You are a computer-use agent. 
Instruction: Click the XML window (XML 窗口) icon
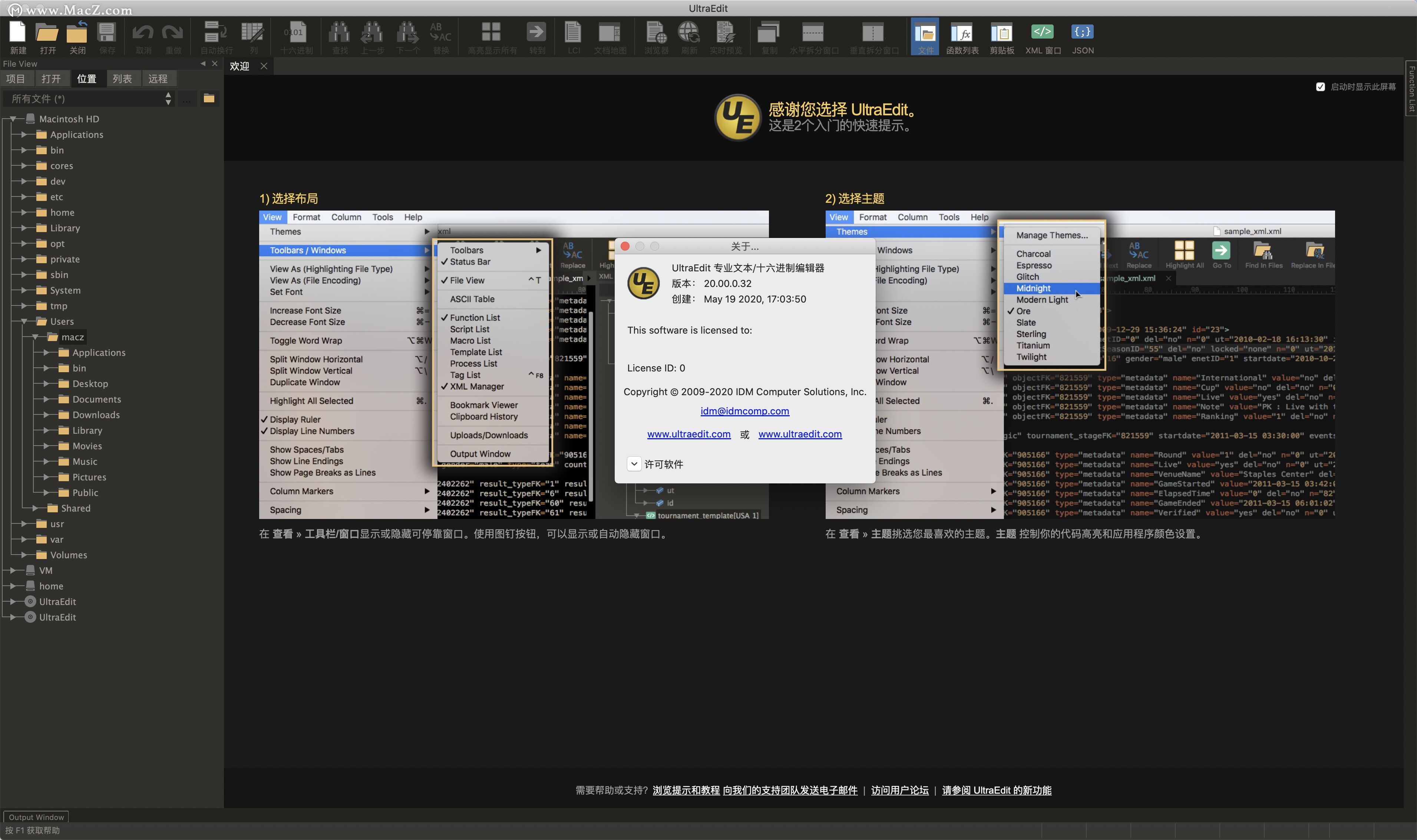click(x=1042, y=32)
